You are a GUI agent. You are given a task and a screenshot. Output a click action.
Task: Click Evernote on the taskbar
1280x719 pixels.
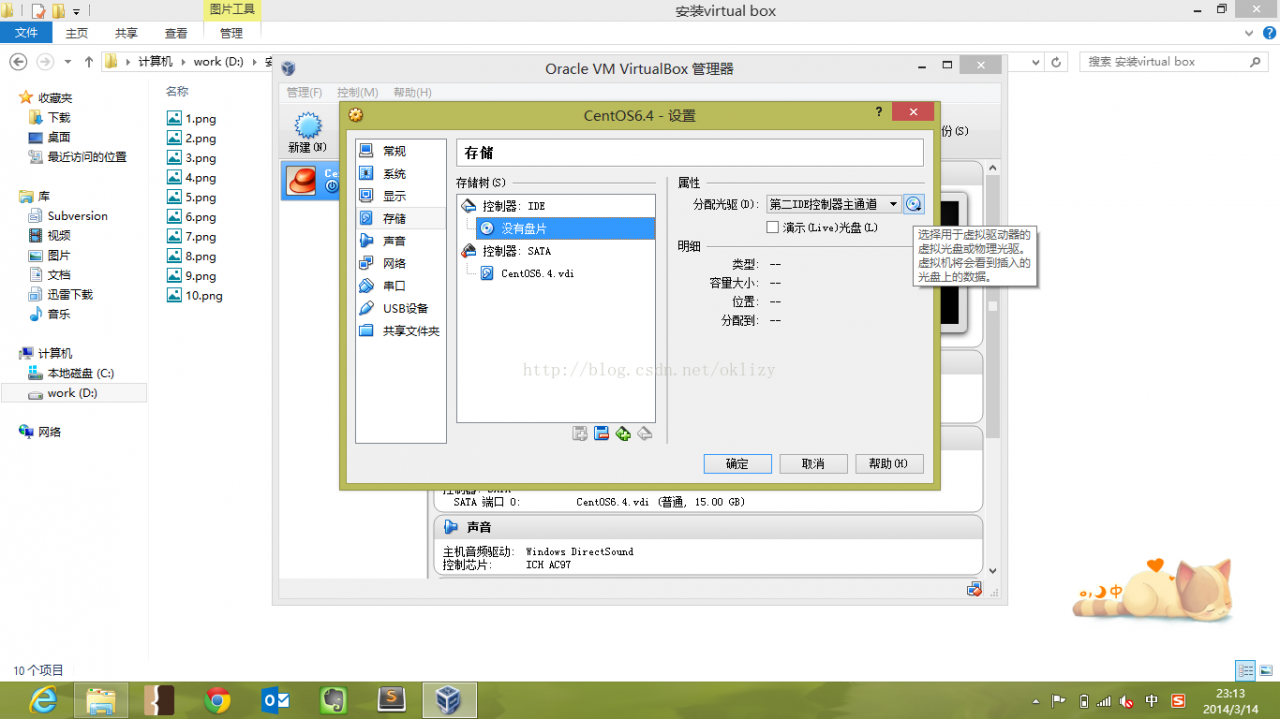click(x=333, y=701)
